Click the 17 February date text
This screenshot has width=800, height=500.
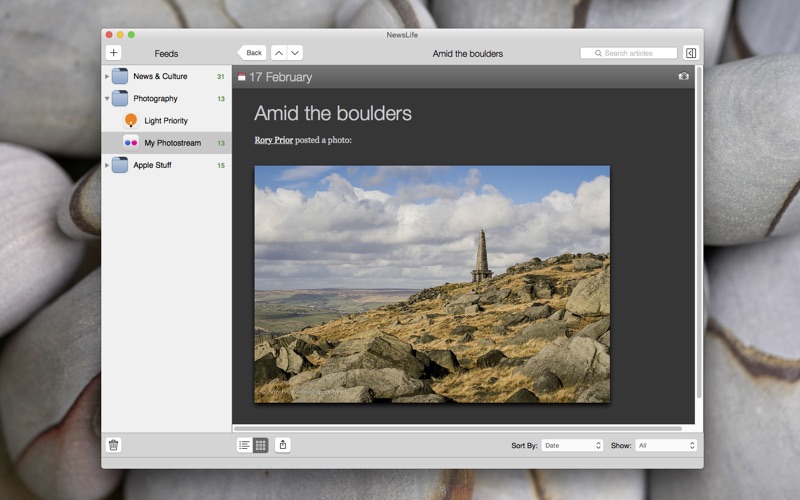click(x=281, y=77)
